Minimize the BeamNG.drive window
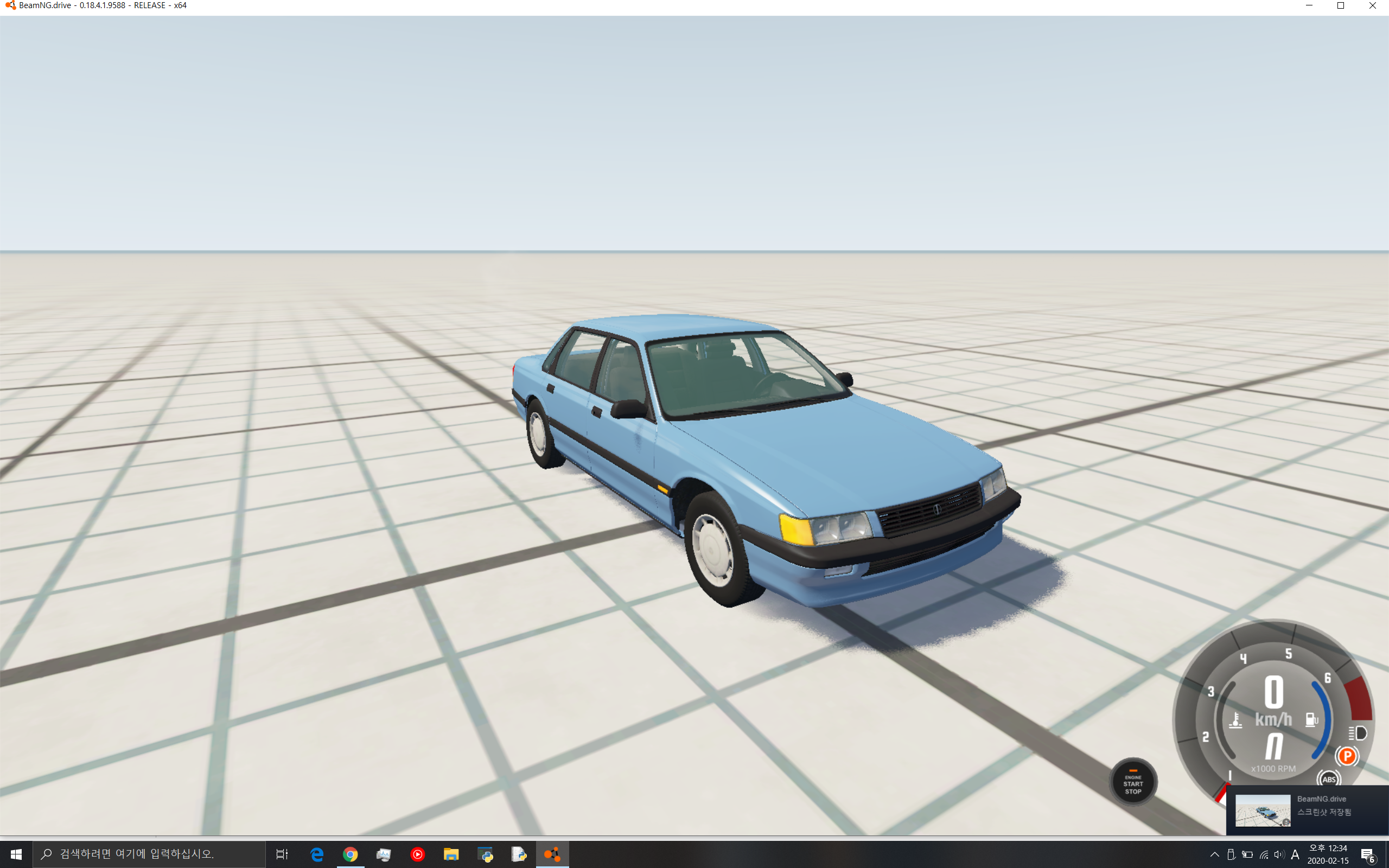Screen dimensions: 1389x868 (x=1309, y=6)
